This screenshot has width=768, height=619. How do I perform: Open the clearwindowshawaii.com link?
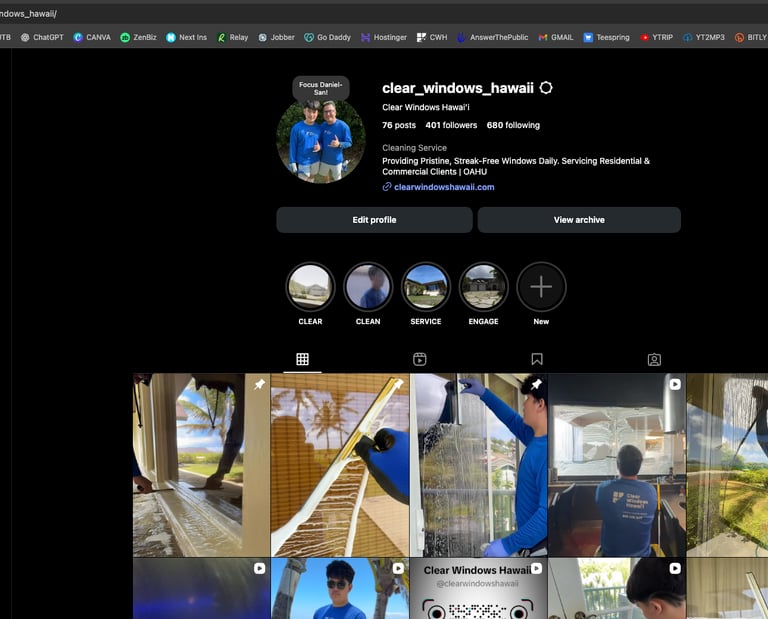(444, 187)
